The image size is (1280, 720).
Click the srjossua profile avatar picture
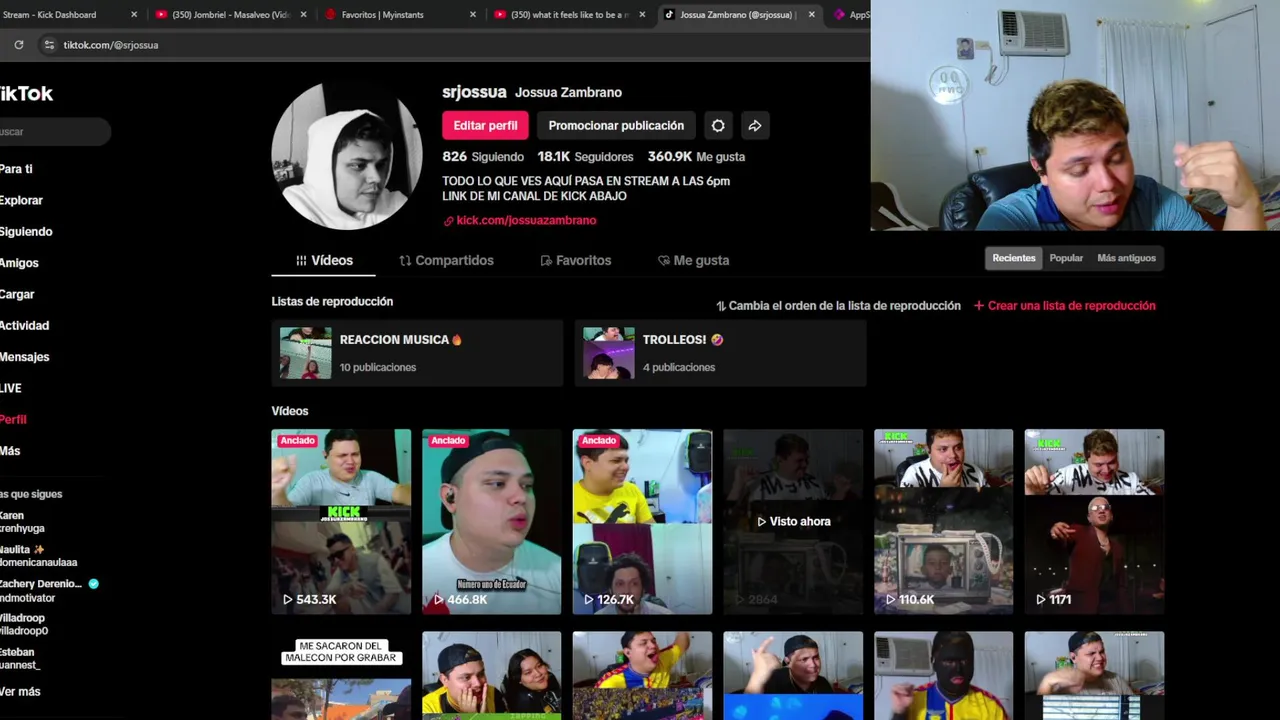347,156
